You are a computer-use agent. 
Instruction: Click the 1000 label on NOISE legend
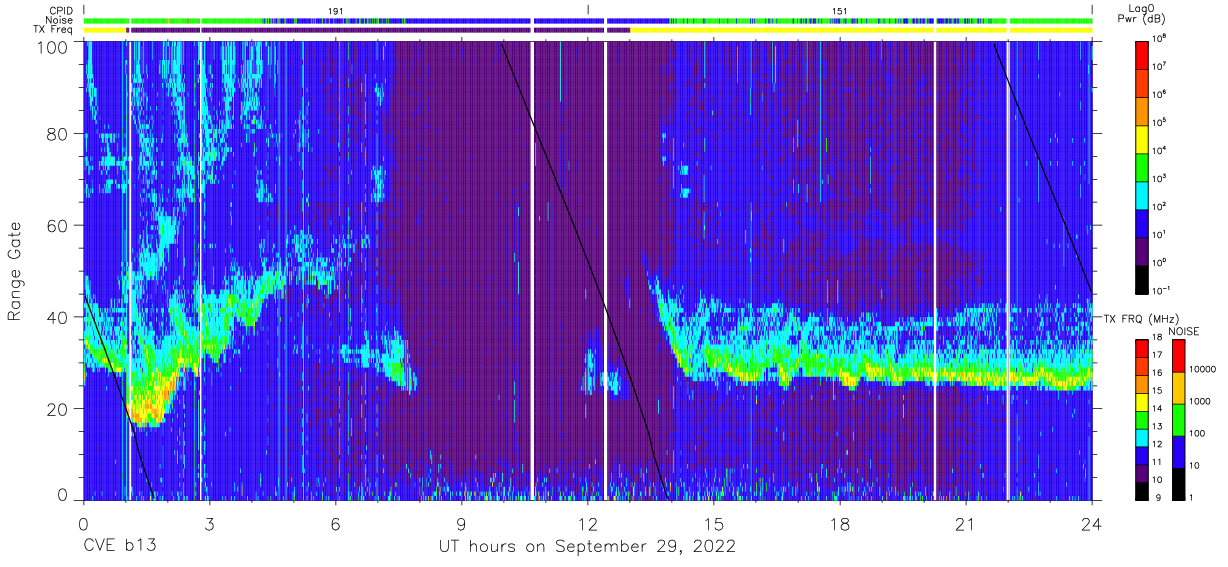(1202, 401)
